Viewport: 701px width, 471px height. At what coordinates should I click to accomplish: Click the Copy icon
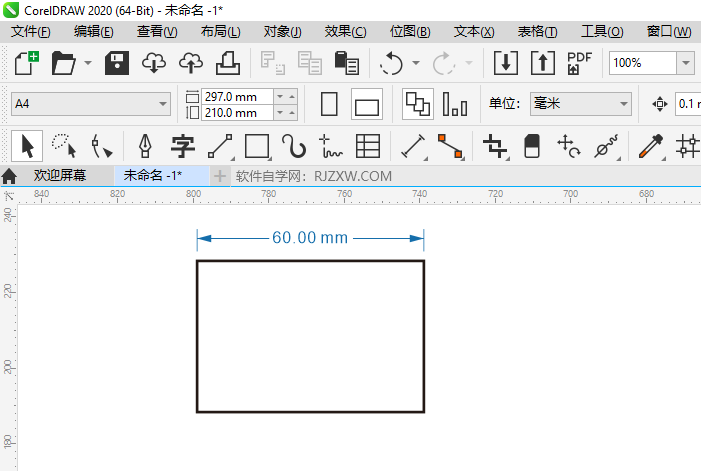click(x=310, y=63)
